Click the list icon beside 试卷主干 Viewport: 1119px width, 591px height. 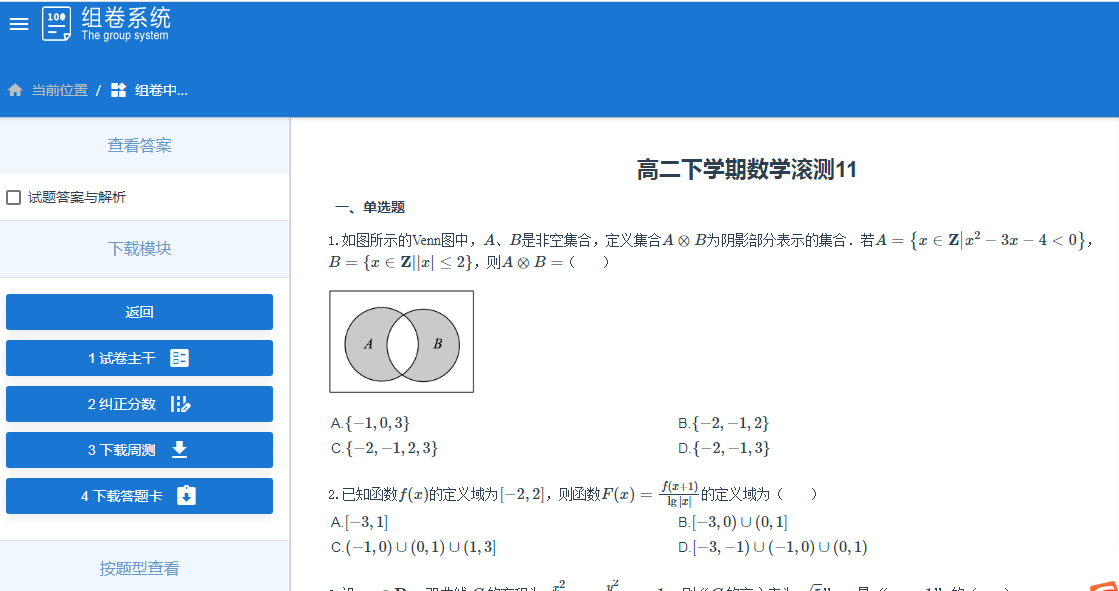[180, 358]
